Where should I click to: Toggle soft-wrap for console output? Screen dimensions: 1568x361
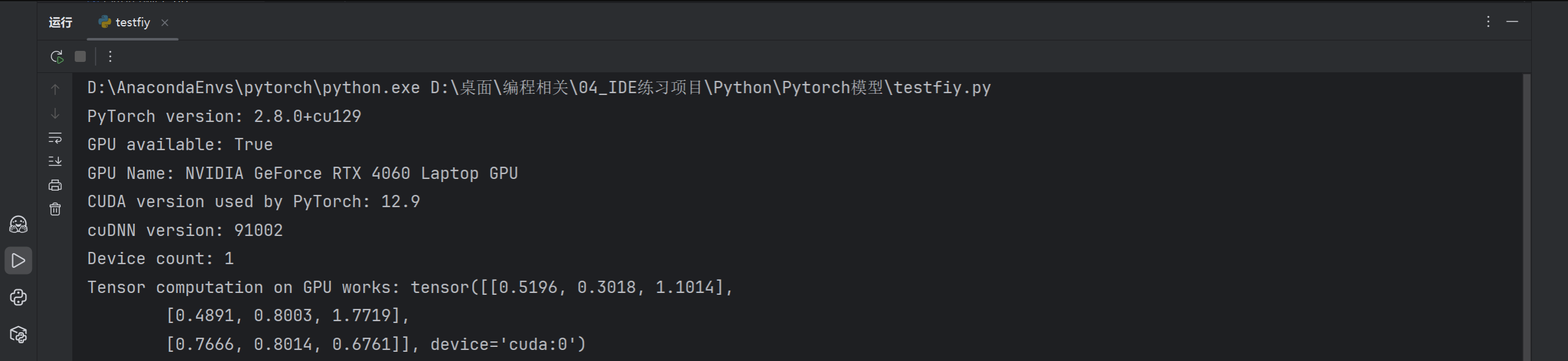coord(55,138)
